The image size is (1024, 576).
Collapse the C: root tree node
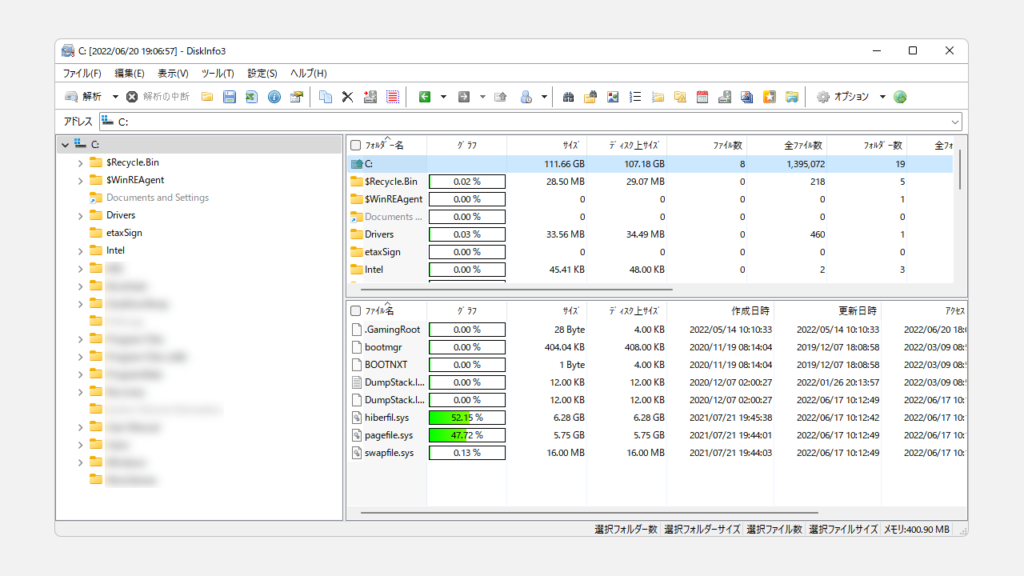(x=65, y=144)
